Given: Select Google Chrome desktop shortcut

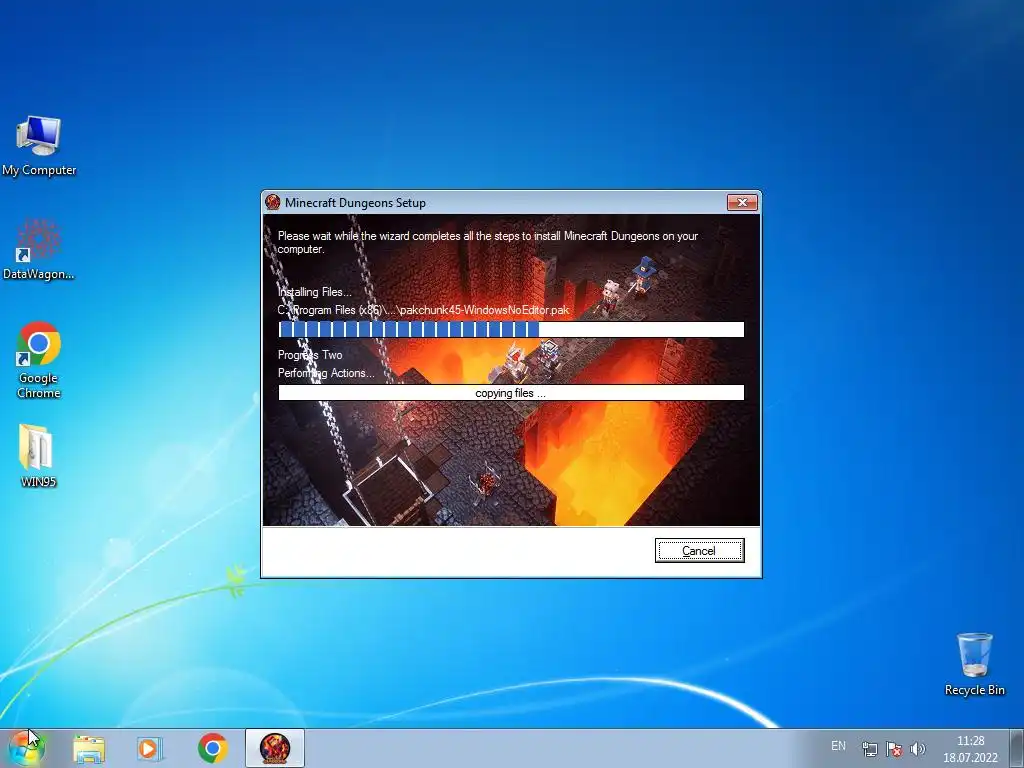Looking at the screenshot, I should (x=39, y=360).
